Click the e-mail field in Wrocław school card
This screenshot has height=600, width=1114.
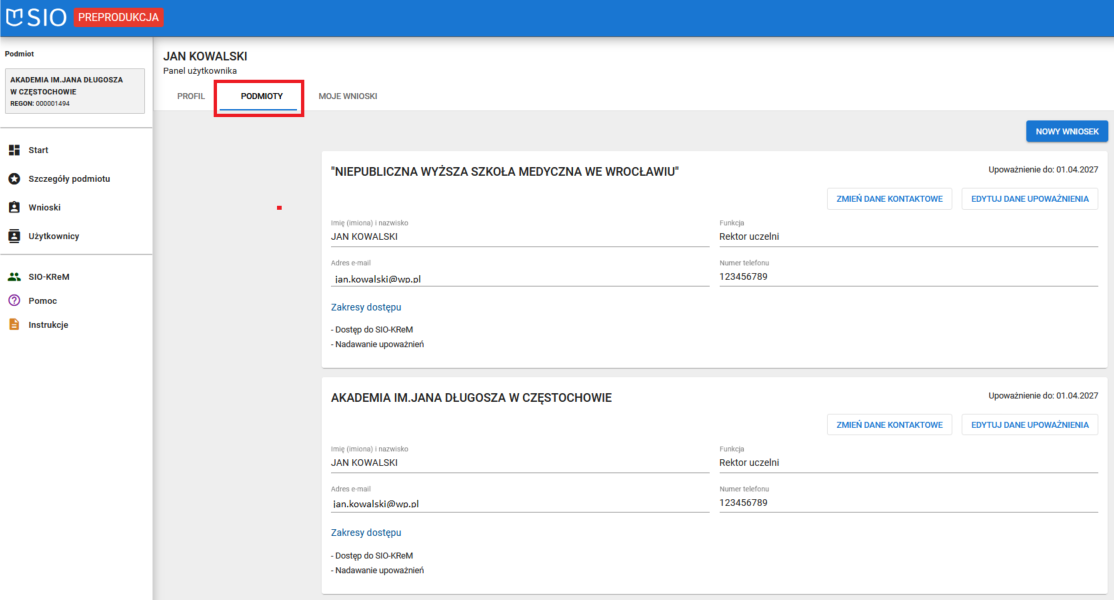[x=519, y=279]
